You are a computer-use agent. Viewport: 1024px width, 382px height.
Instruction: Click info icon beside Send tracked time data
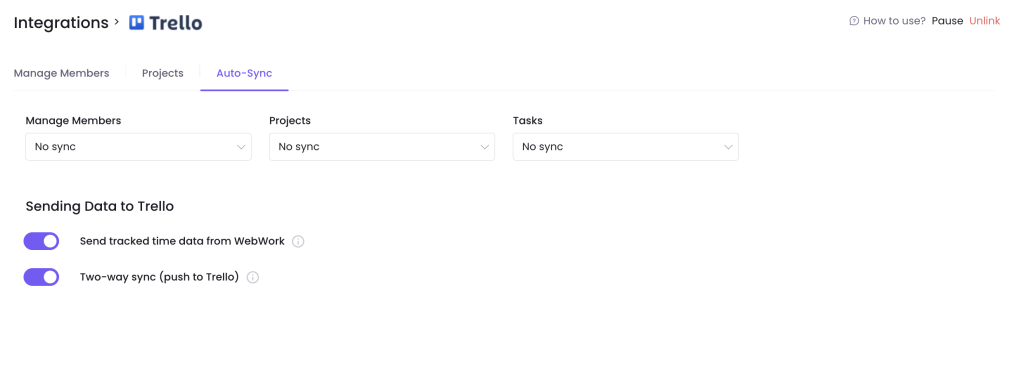pos(298,242)
